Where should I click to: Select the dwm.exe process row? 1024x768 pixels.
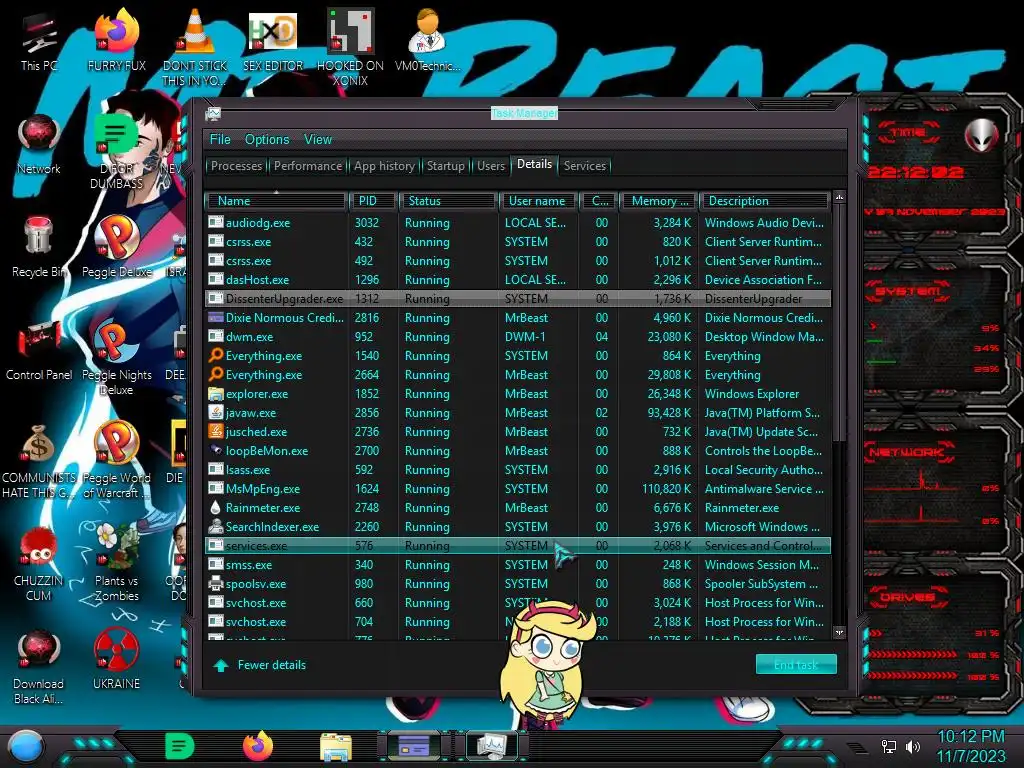(x=519, y=337)
